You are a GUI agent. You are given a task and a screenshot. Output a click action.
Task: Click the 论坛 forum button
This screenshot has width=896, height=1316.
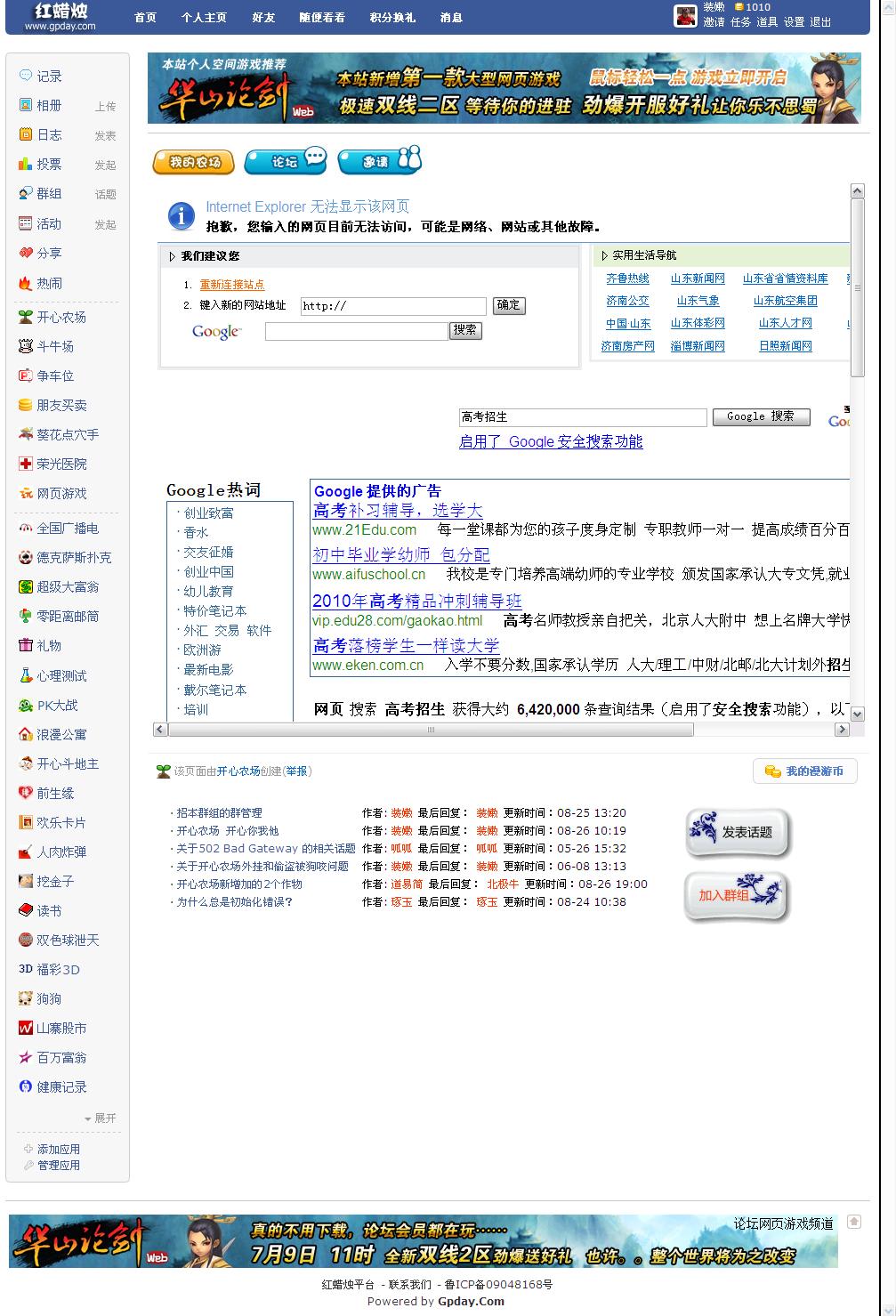[x=287, y=160]
